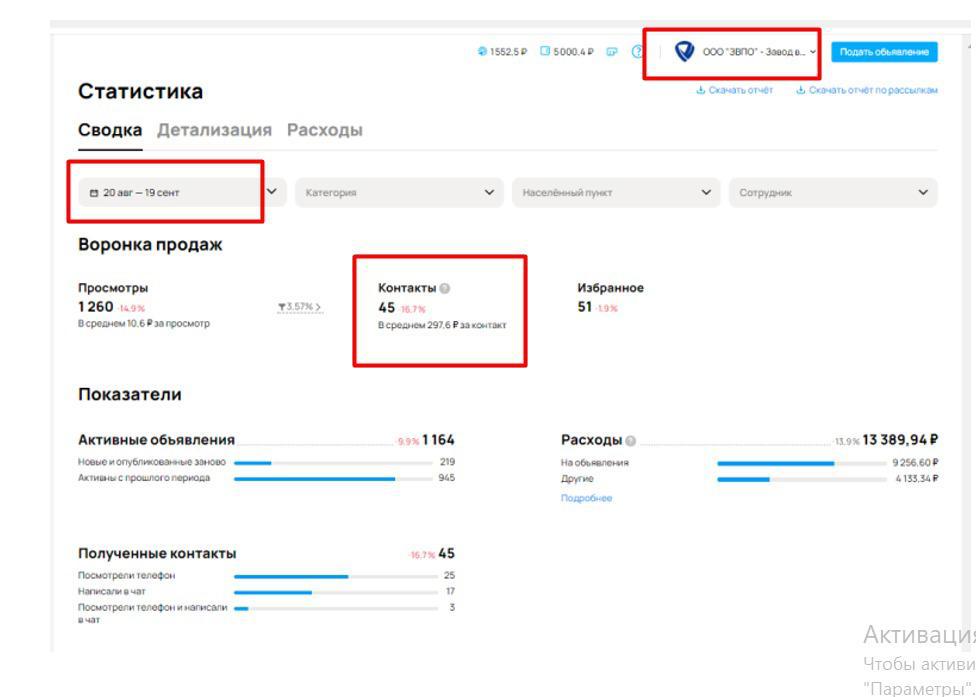This screenshot has width=976, height=697.
Task: Click the bonus balance icon next to 1552.5 ₽
Action: 482,52
